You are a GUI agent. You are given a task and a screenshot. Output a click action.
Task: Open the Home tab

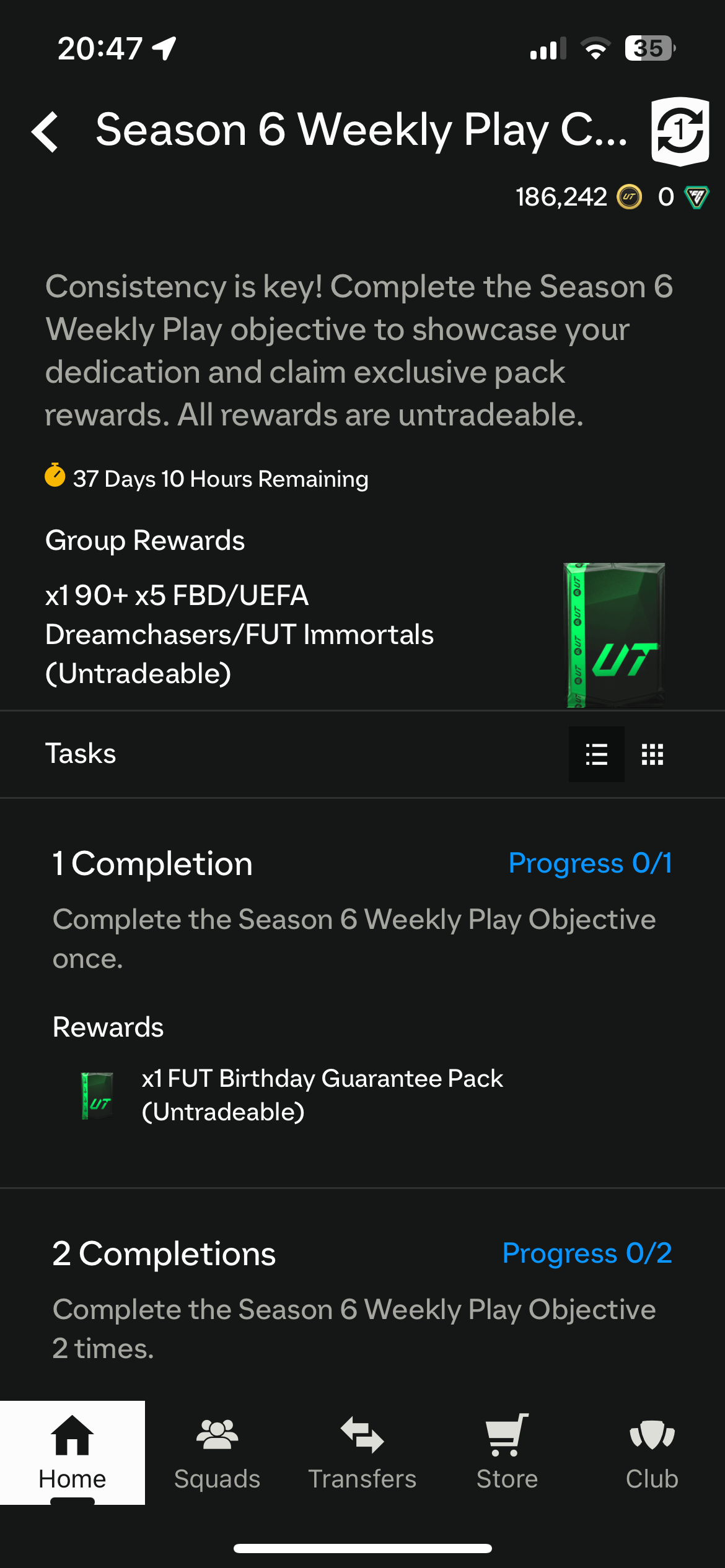tap(72, 1452)
